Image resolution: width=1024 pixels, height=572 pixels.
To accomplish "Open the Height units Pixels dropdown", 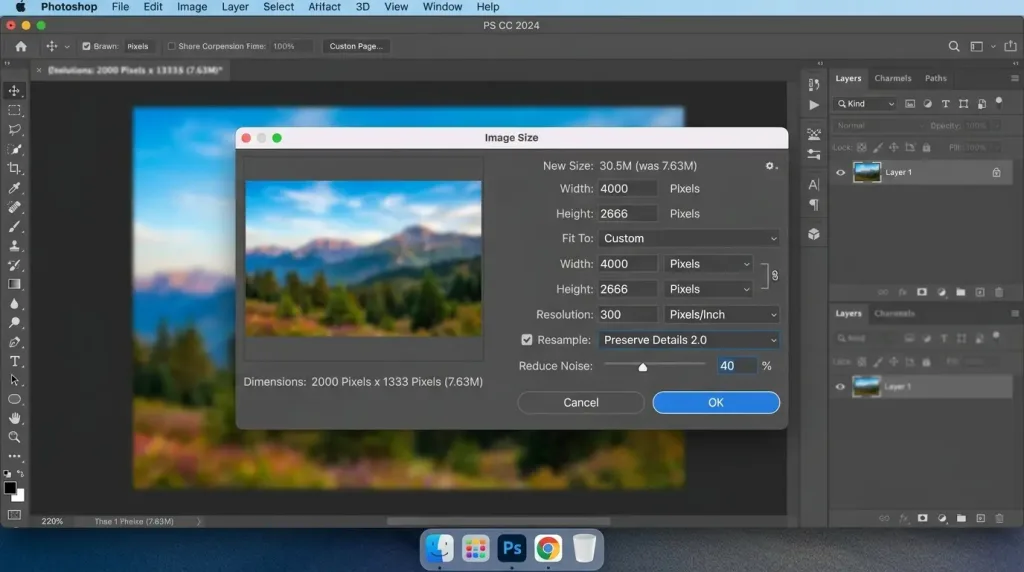I will (709, 289).
